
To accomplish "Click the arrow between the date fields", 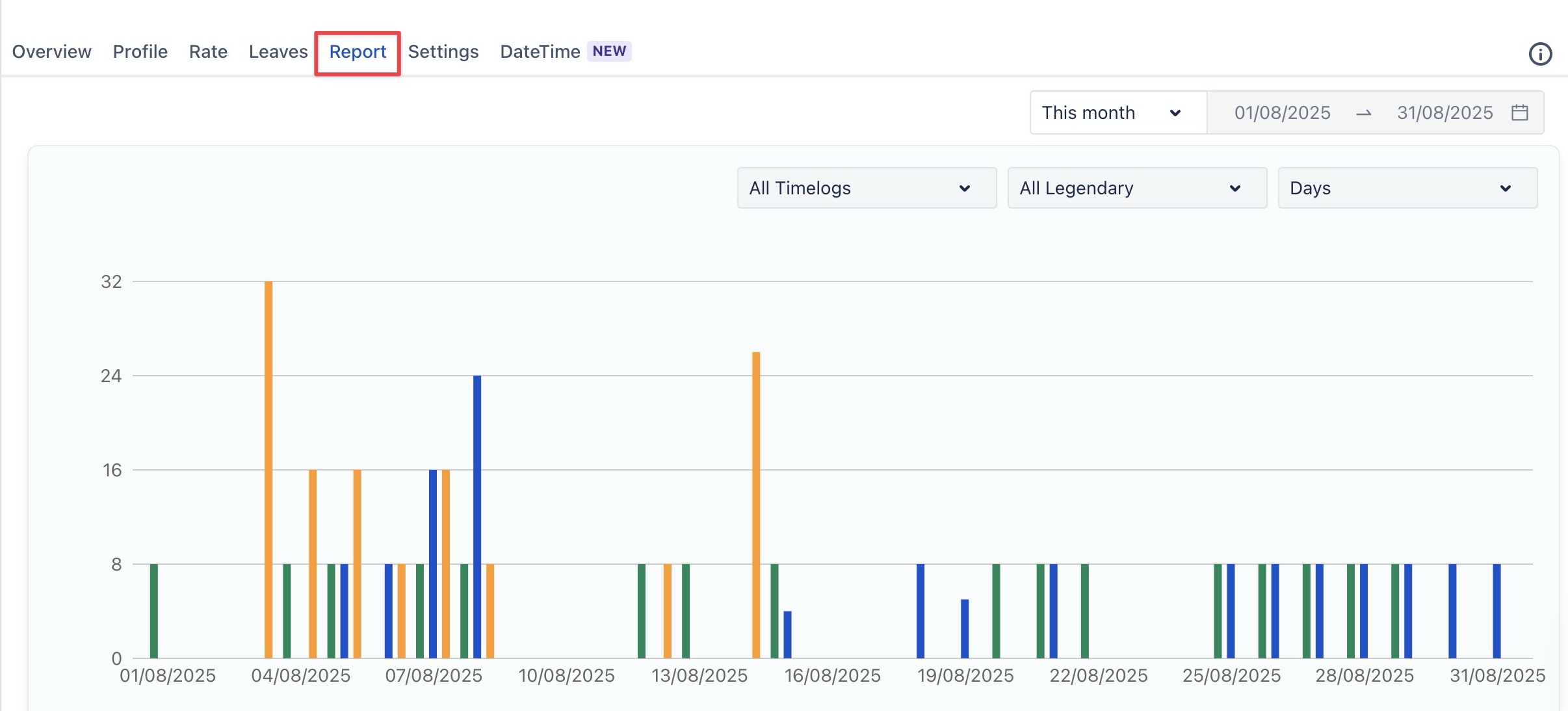I will [x=1363, y=113].
